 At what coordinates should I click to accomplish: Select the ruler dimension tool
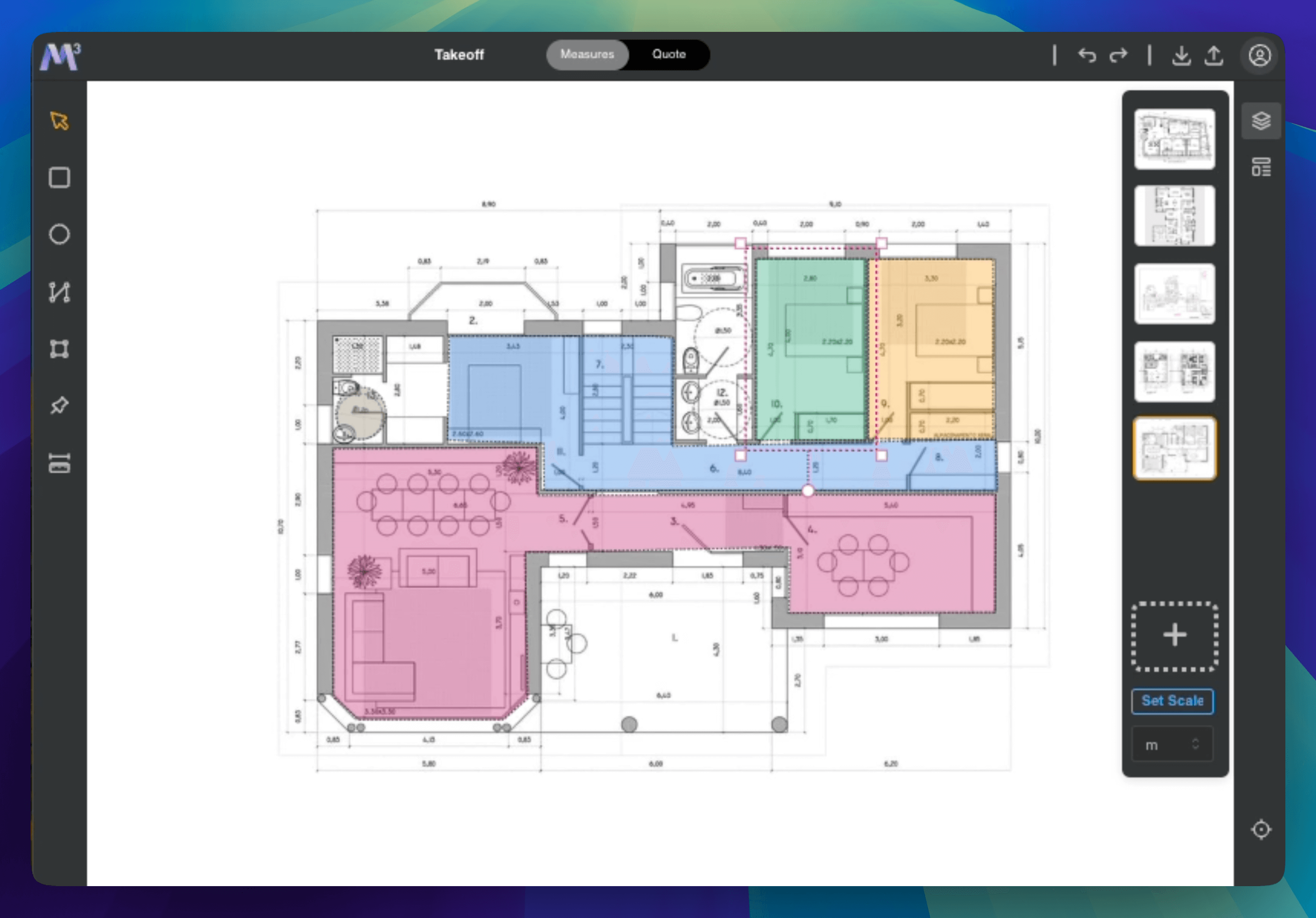pyautogui.click(x=60, y=462)
